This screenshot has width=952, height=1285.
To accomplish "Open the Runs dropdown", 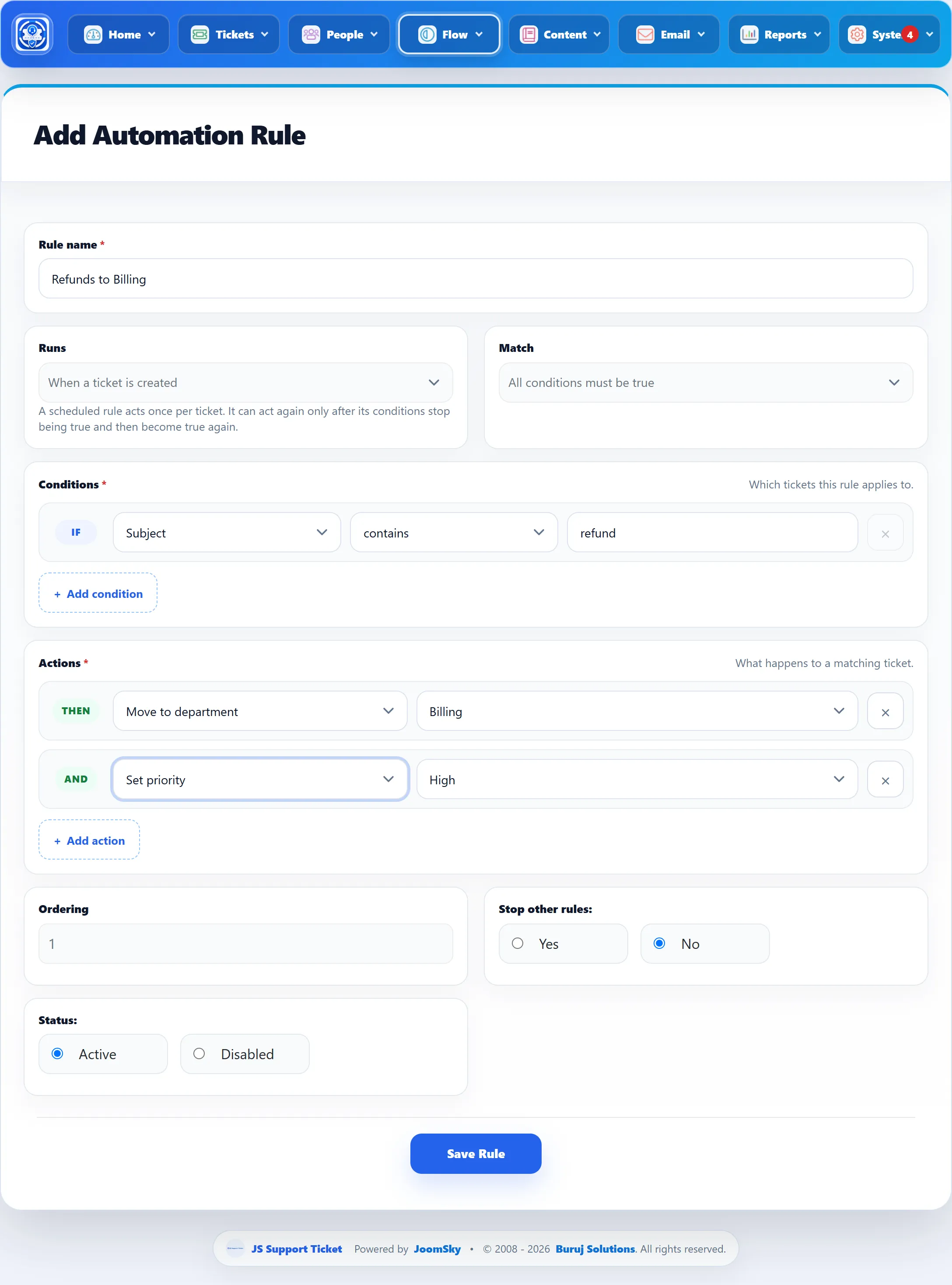I will click(x=245, y=383).
